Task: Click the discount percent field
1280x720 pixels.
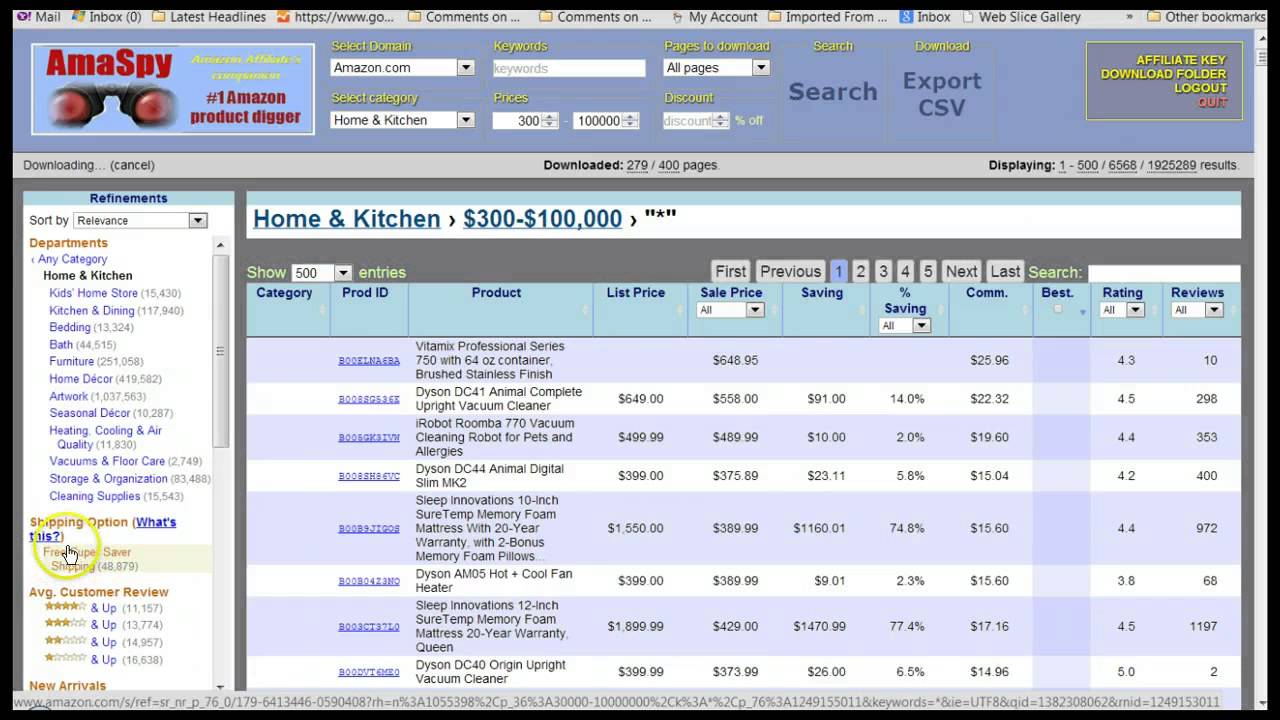Action: (x=688, y=121)
